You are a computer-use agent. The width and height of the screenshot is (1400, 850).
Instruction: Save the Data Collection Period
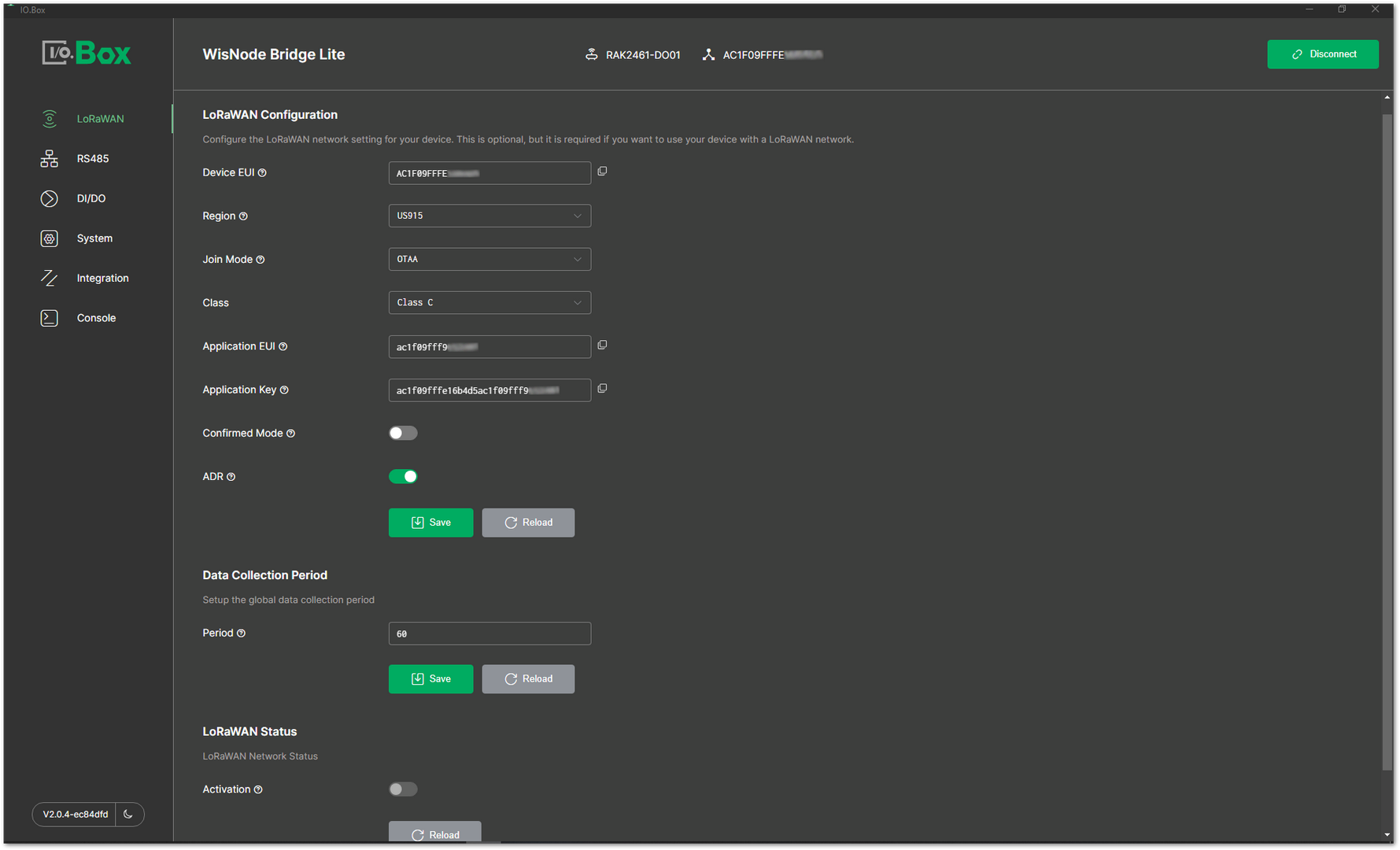tap(430, 679)
